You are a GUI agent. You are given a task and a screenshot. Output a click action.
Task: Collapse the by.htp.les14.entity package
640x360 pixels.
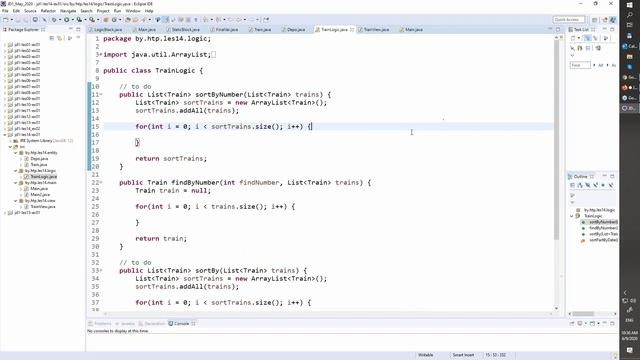tap(16, 153)
